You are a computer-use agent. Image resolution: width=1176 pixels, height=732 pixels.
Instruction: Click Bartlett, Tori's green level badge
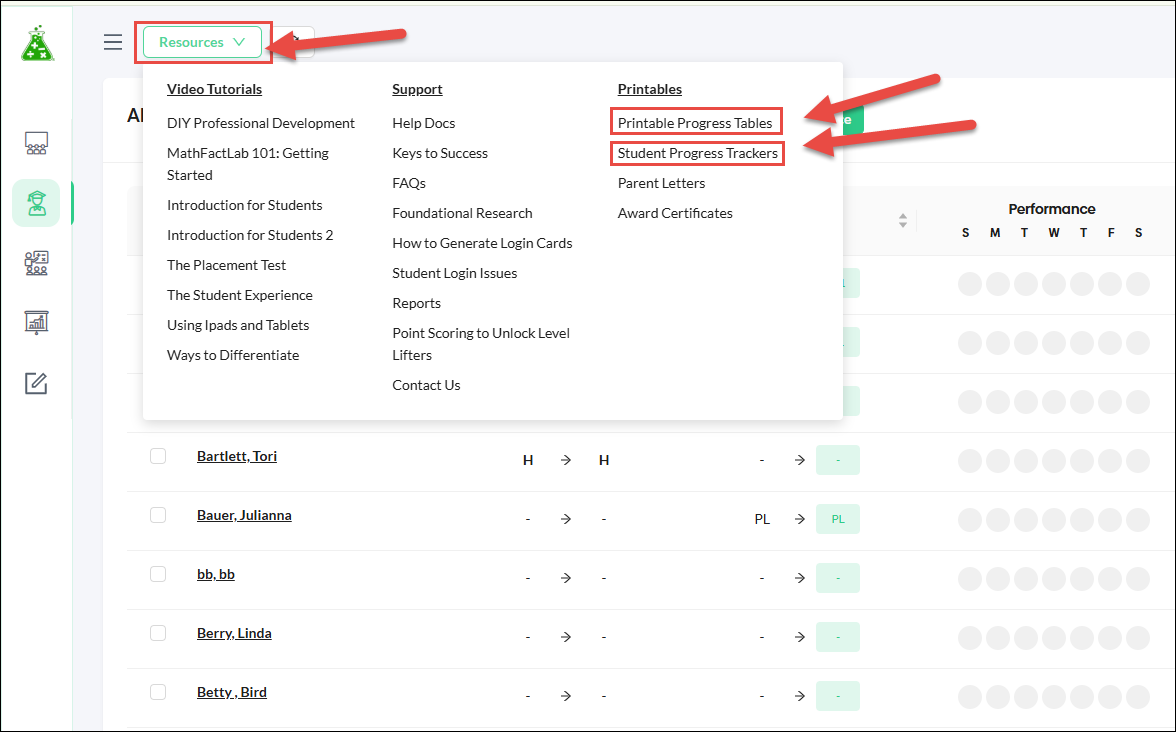coord(838,460)
